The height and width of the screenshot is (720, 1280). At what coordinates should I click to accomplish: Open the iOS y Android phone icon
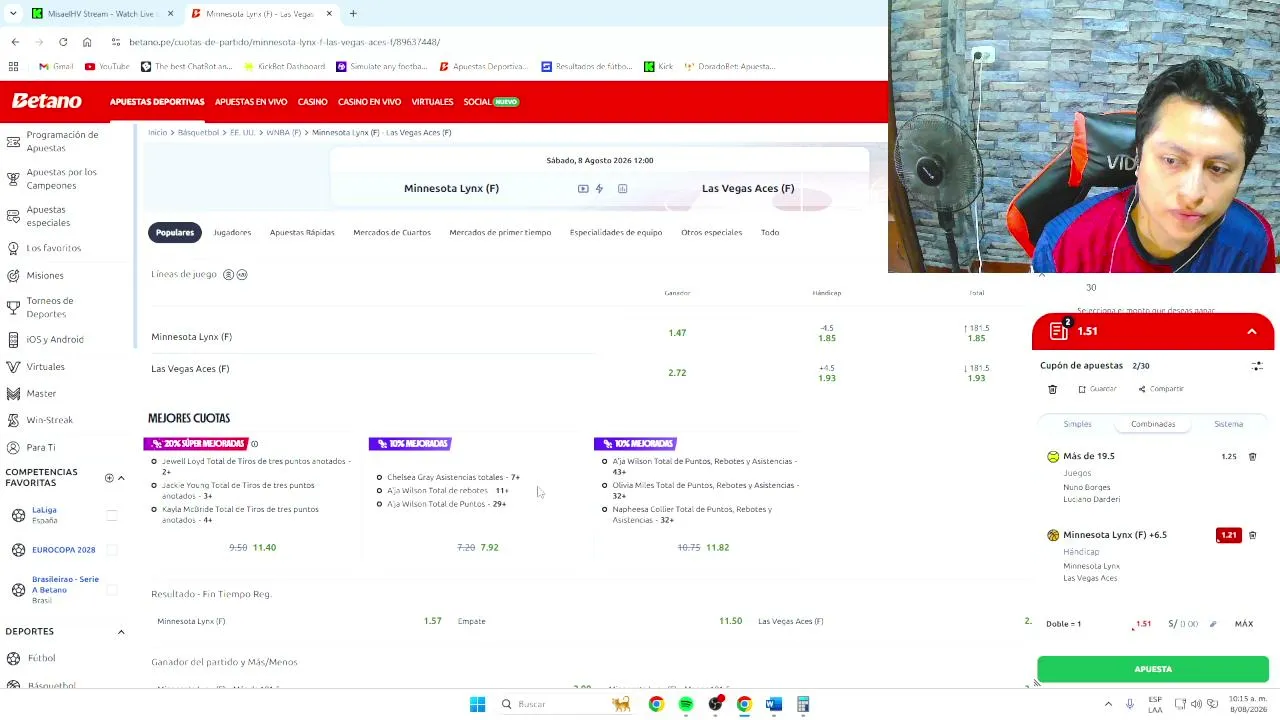[x=13, y=339]
